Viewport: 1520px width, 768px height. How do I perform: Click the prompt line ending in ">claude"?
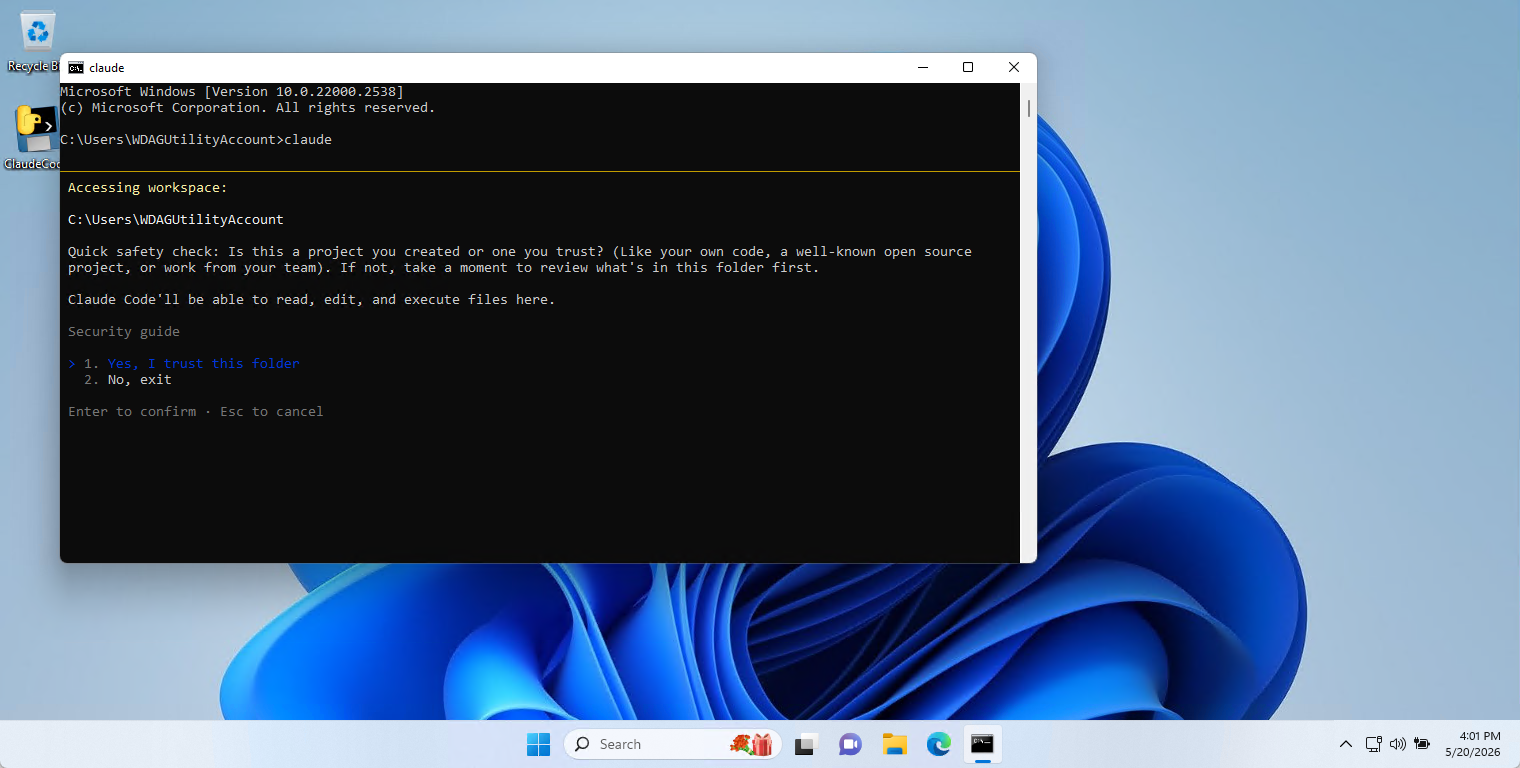(x=196, y=140)
